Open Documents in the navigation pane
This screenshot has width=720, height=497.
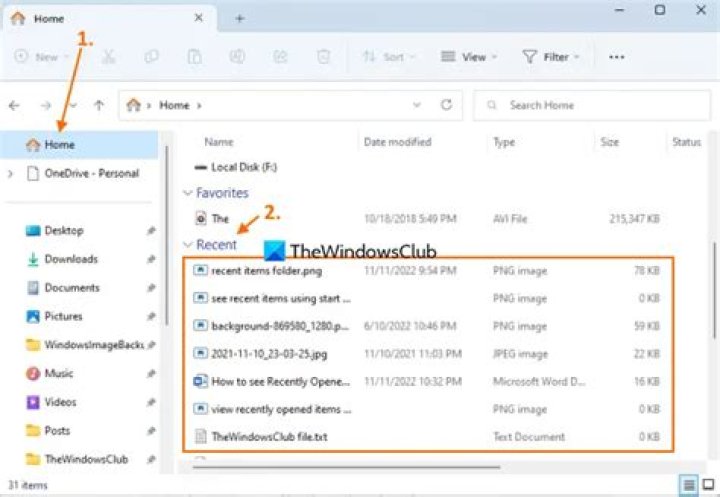tap(72, 288)
